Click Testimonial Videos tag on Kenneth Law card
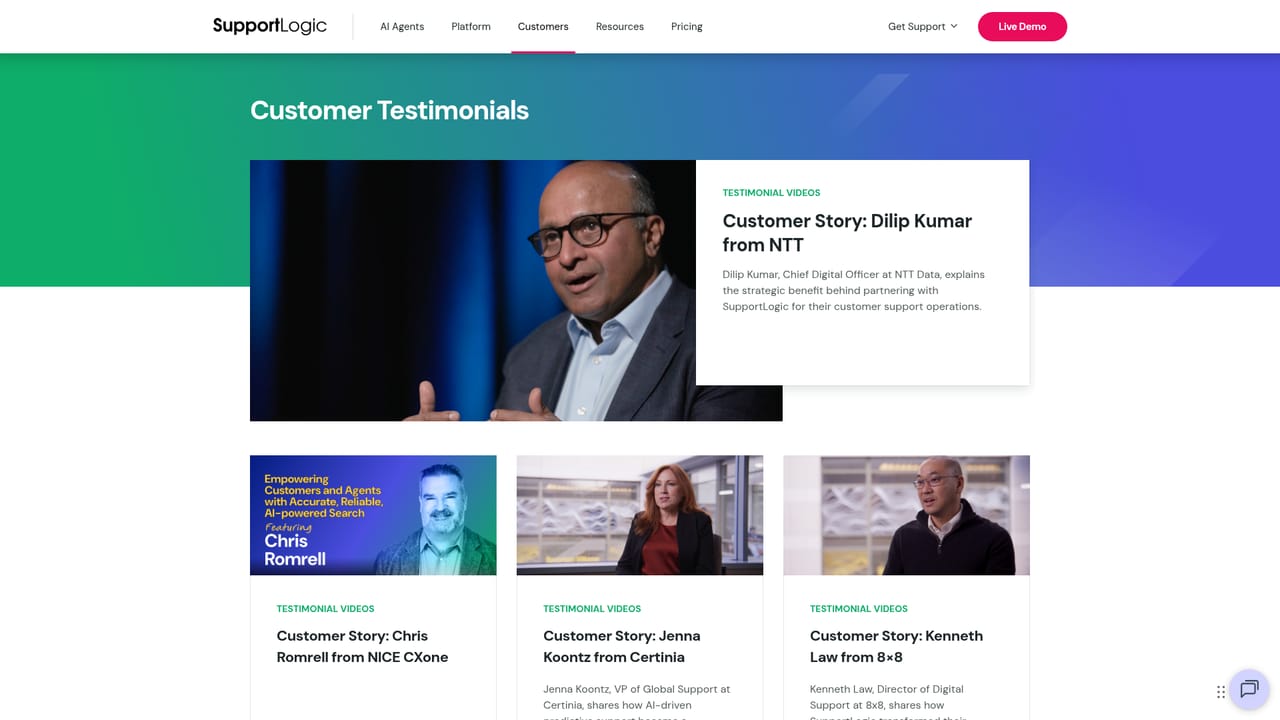Viewport: 1280px width, 720px height. [859, 609]
